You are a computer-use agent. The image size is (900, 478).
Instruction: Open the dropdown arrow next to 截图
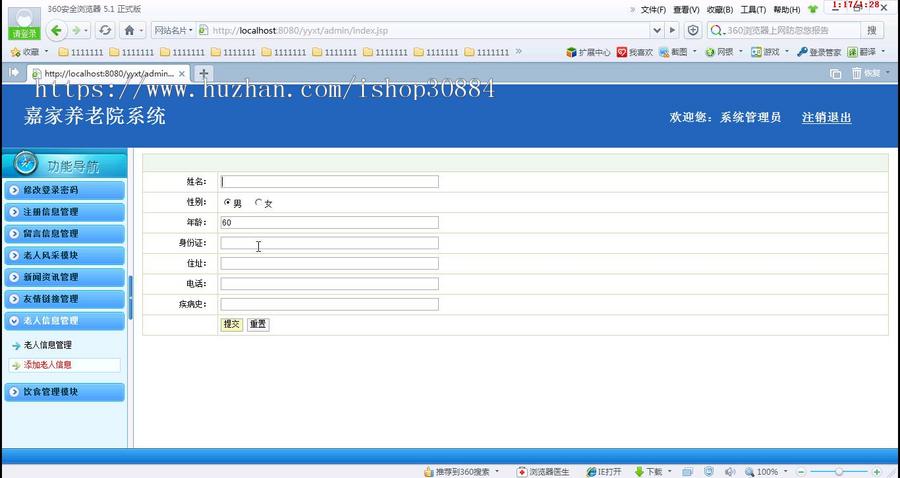694,52
